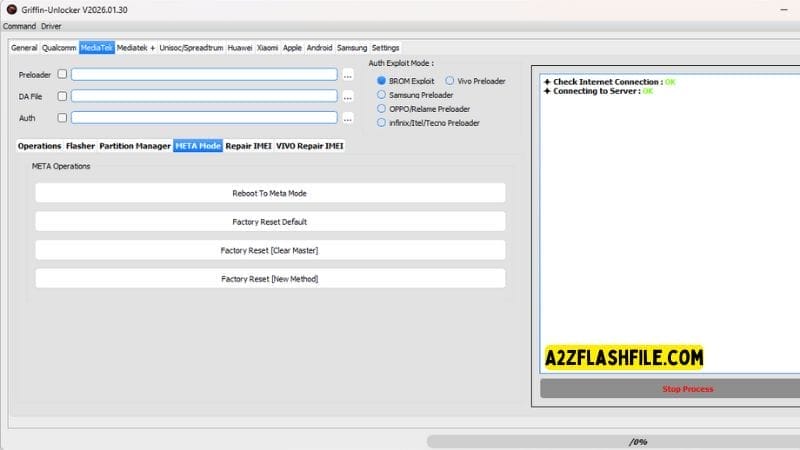Click the Factory Reset Default button
This screenshot has height=450, width=800.
270,222
